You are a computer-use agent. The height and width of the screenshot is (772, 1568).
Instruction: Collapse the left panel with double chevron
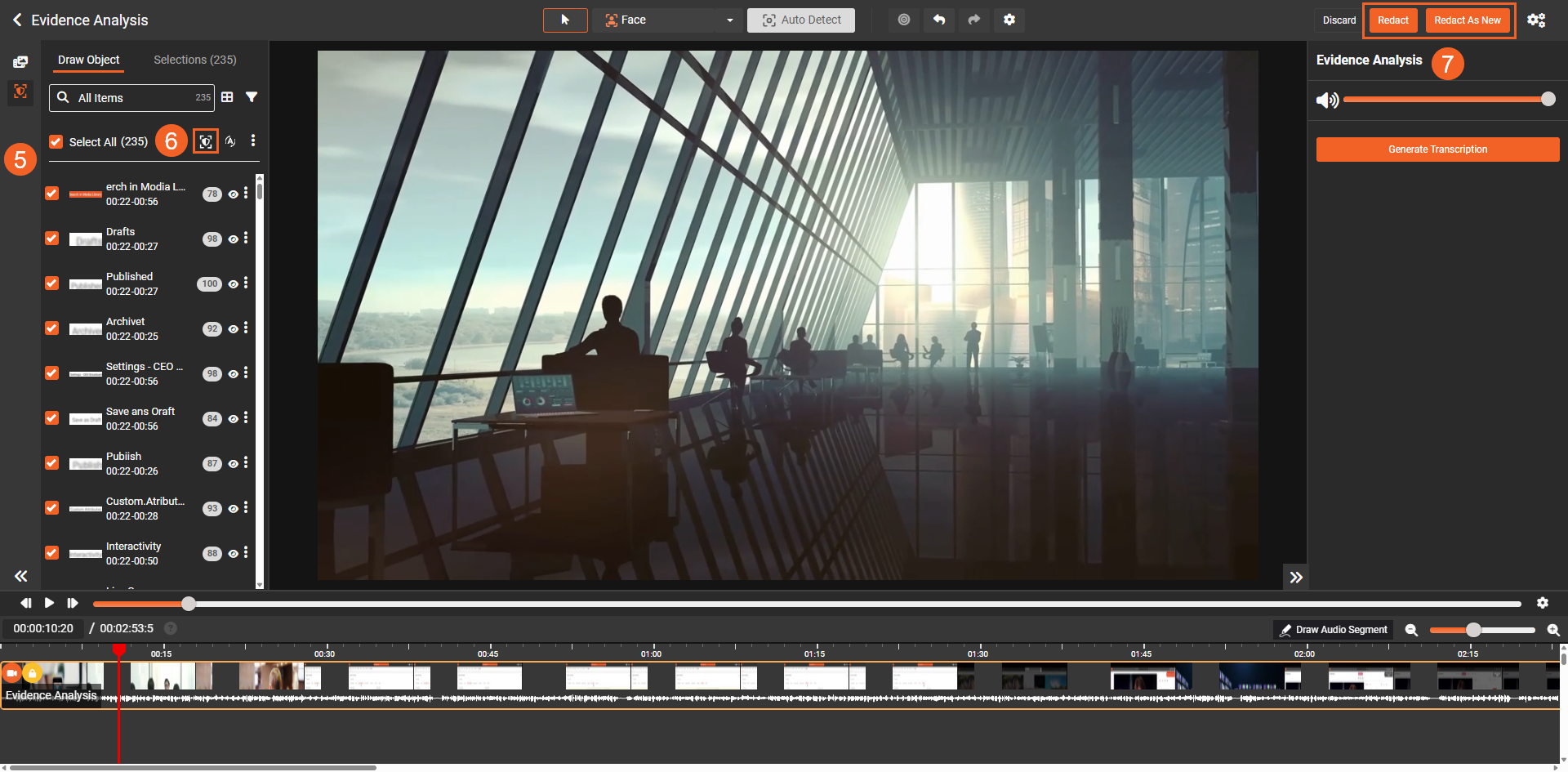coord(21,576)
